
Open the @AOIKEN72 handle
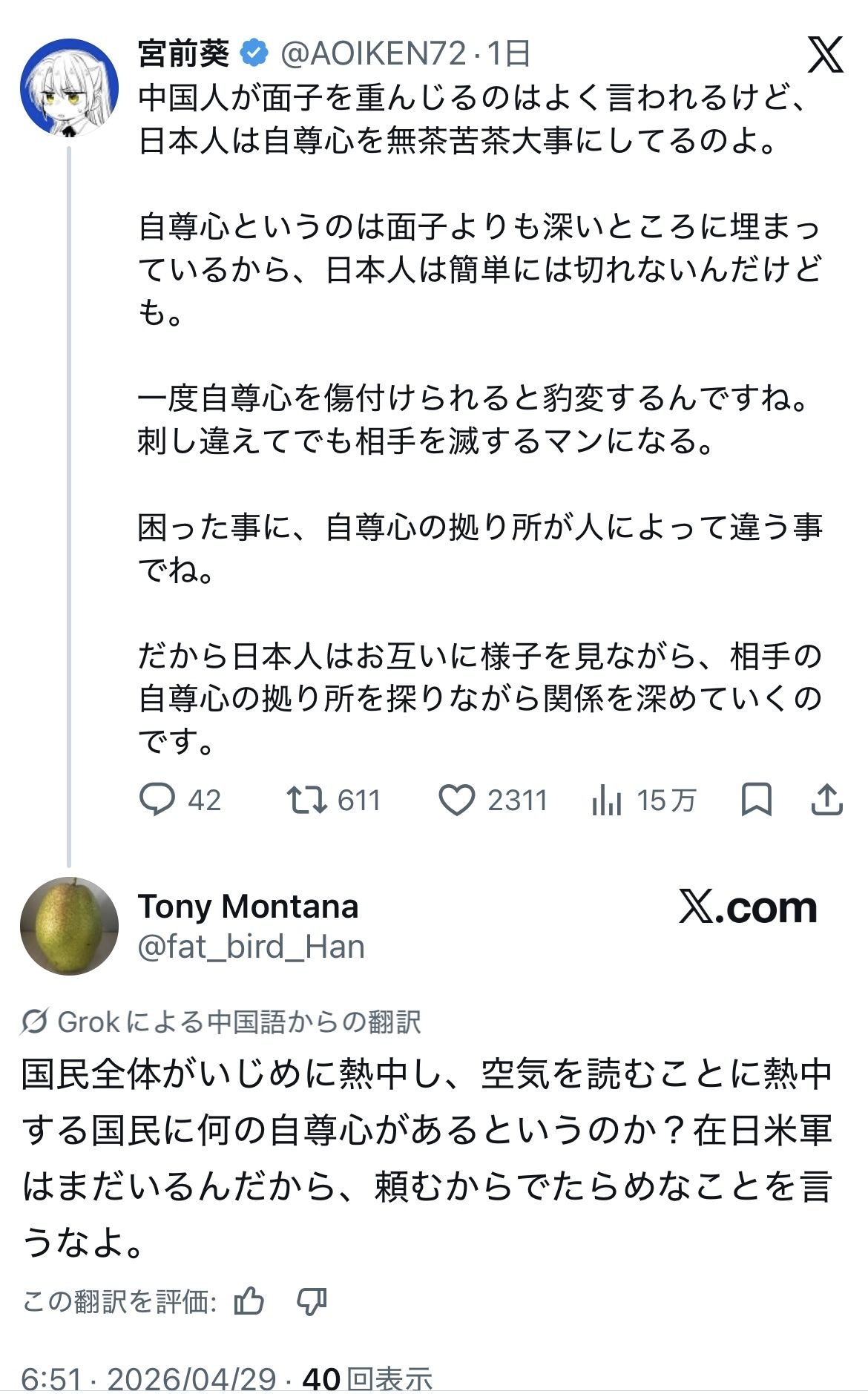tap(373, 53)
